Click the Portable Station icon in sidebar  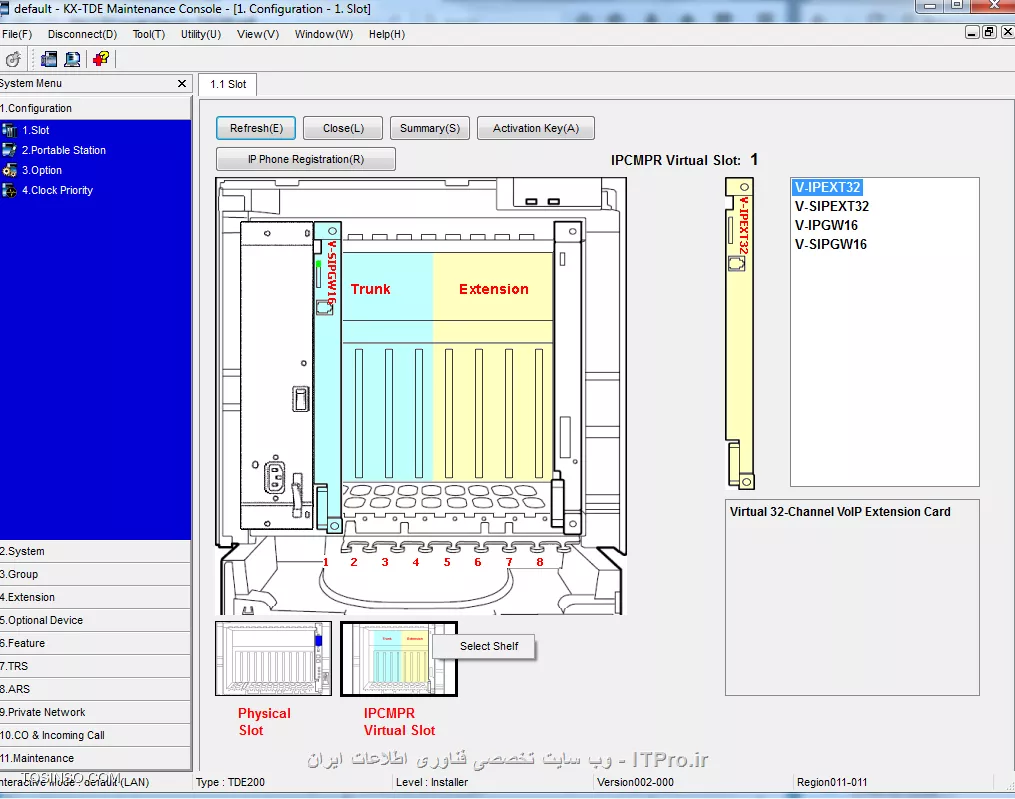pos(9,150)
